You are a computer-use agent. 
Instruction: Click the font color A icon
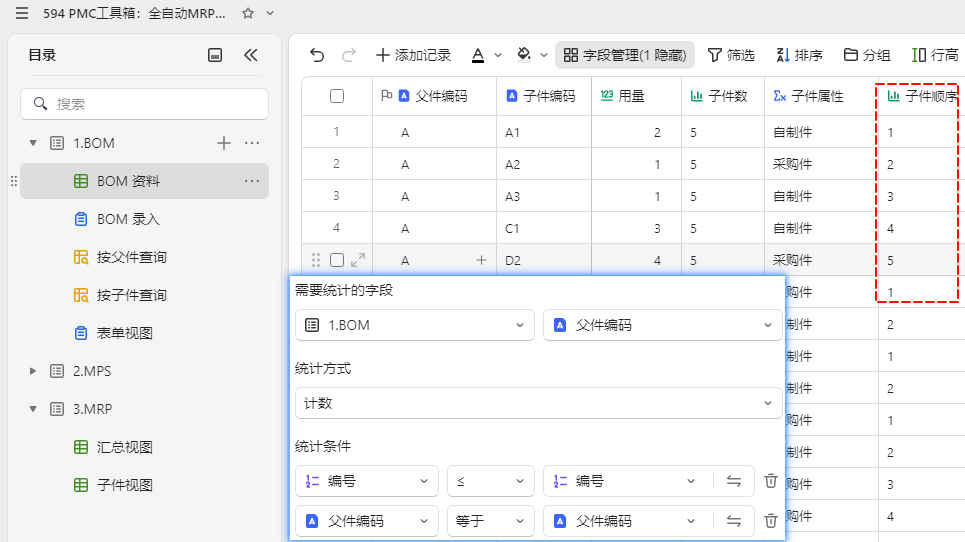tap(478, 55)
